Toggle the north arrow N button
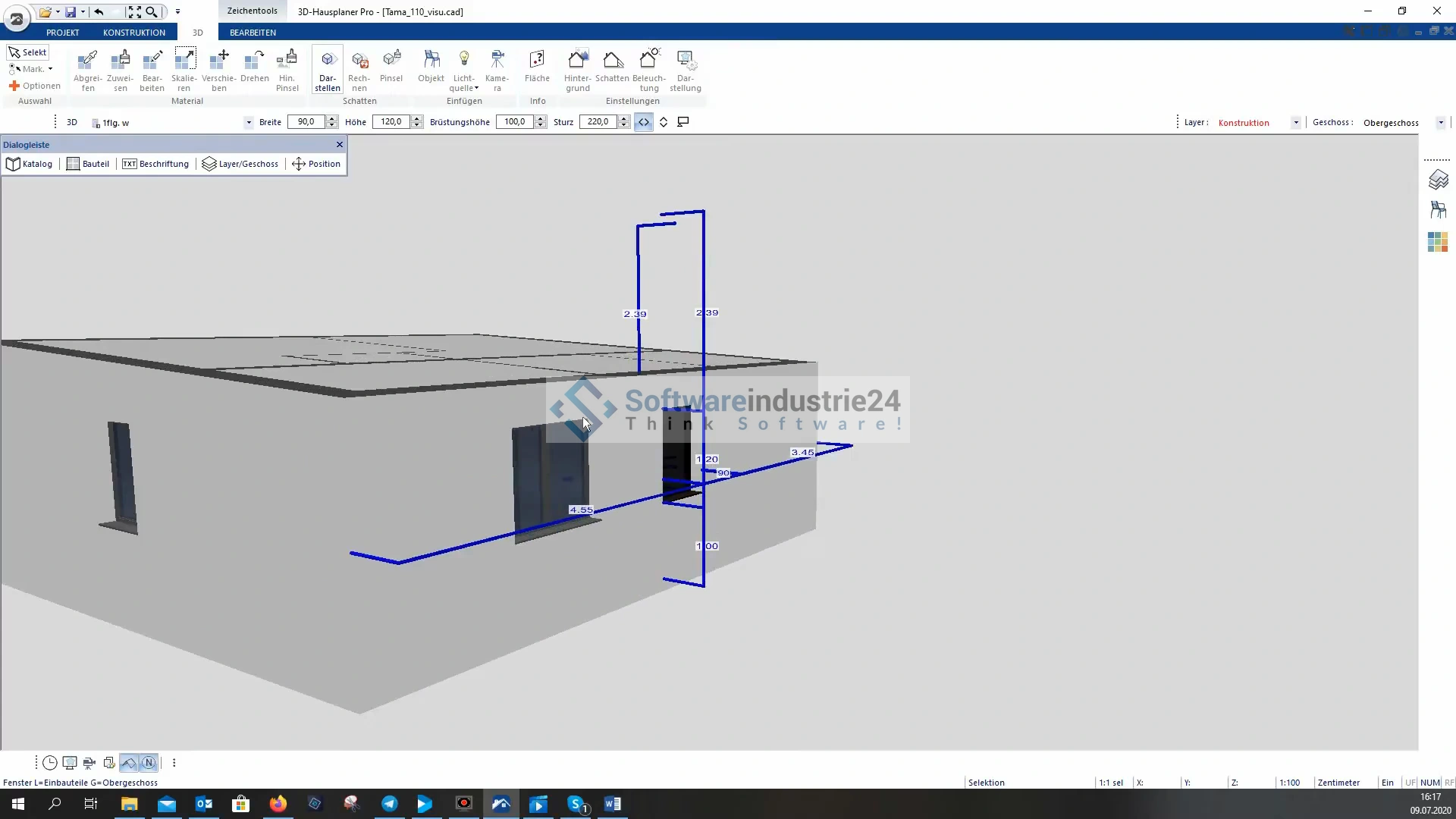The image size is (1456, 819). coord(149,763)
